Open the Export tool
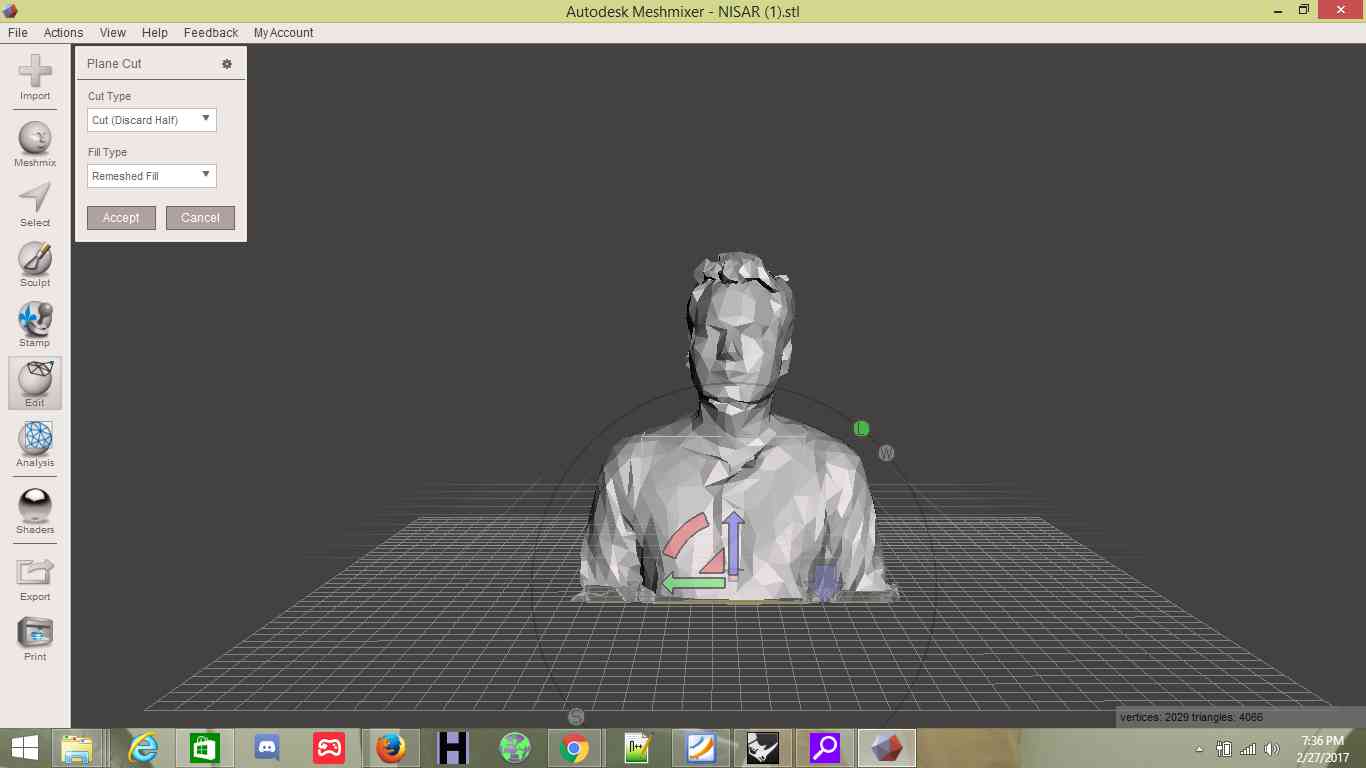Image resolution: width=1366 pixels, height=768 pixels. (35, 578)
